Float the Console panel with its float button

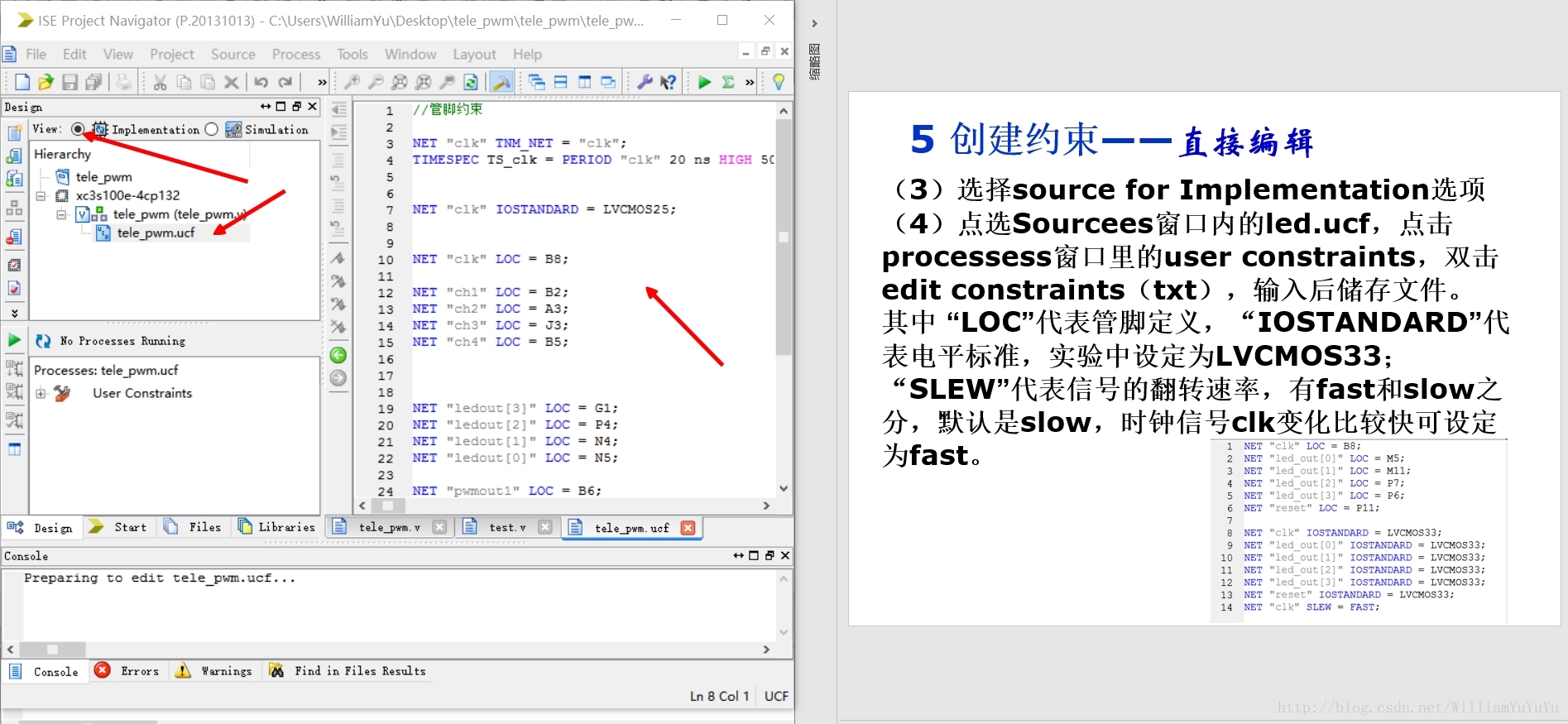pyautogui.click(x=769, y=556)
